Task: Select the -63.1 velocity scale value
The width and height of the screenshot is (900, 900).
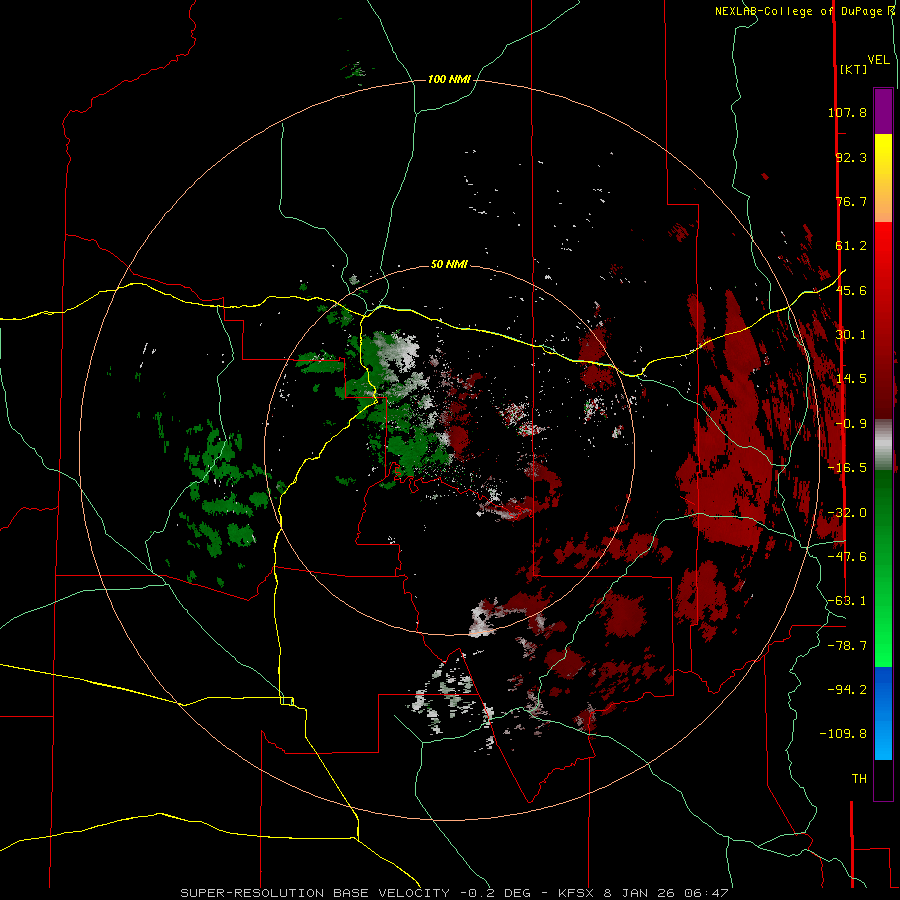Action: click(847, 601)
